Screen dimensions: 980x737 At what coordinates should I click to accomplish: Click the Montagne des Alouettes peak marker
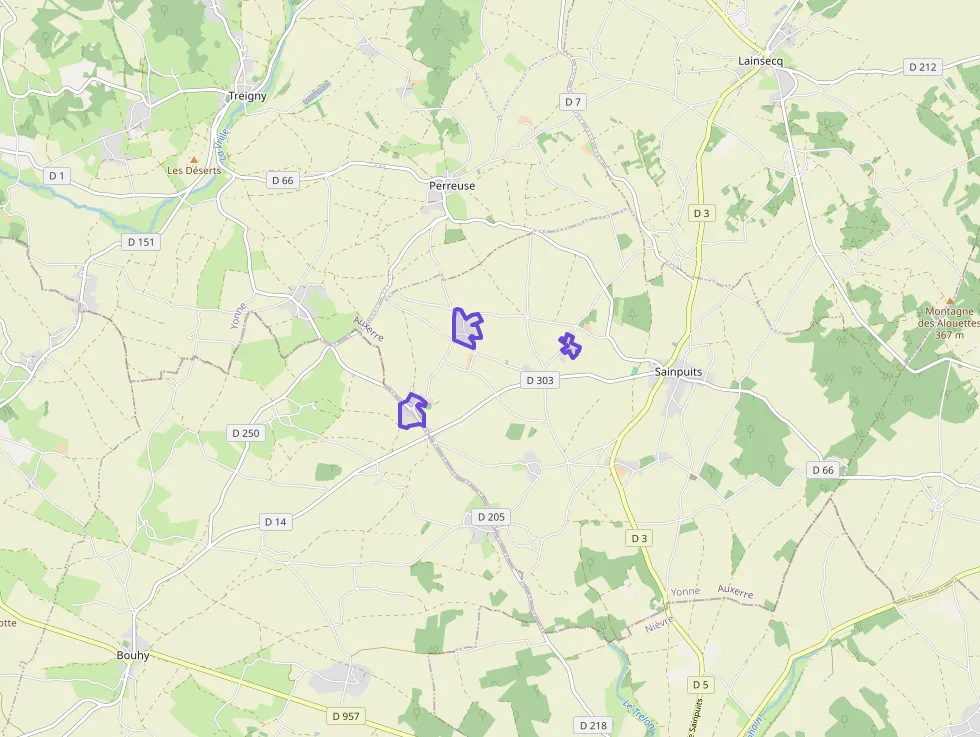click(x=950, y=301)
